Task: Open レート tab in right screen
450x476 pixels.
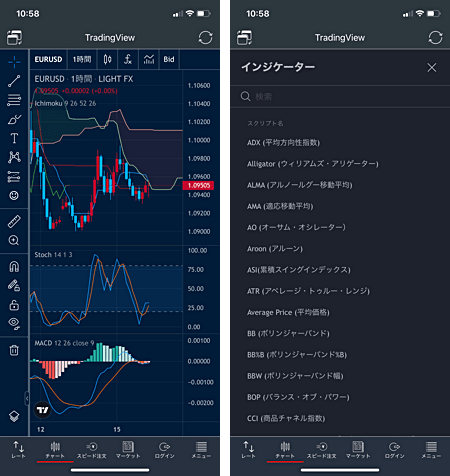Action: point(248,449)
